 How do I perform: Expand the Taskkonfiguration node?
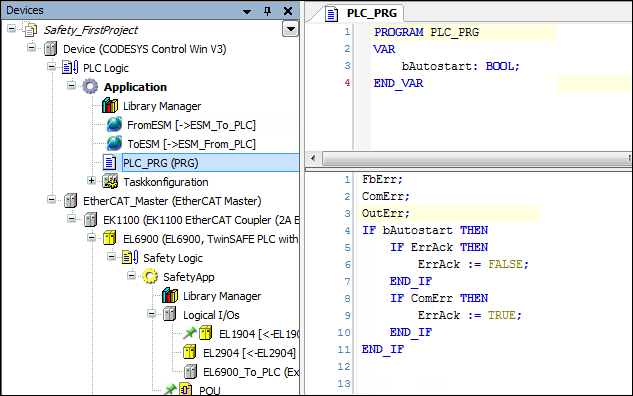point(91,180)
